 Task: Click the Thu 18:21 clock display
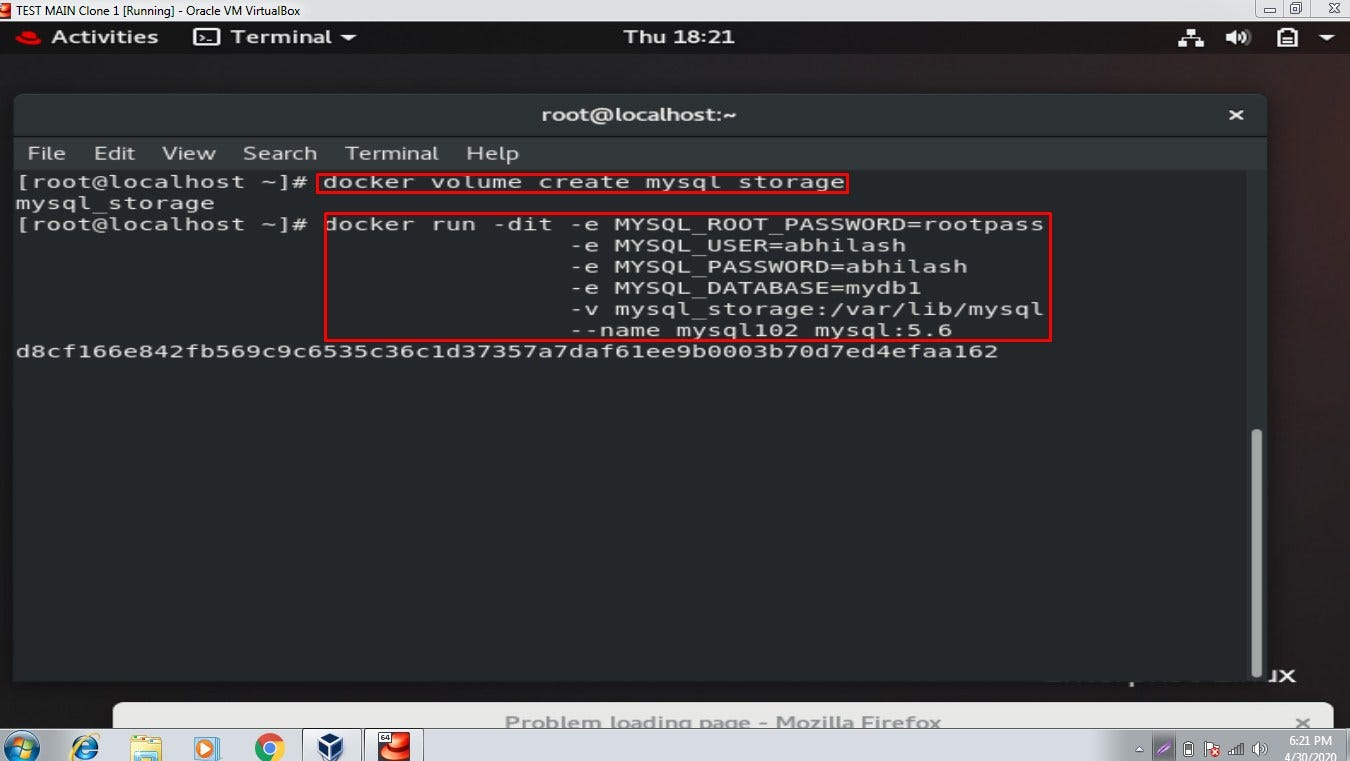point(679,37)
